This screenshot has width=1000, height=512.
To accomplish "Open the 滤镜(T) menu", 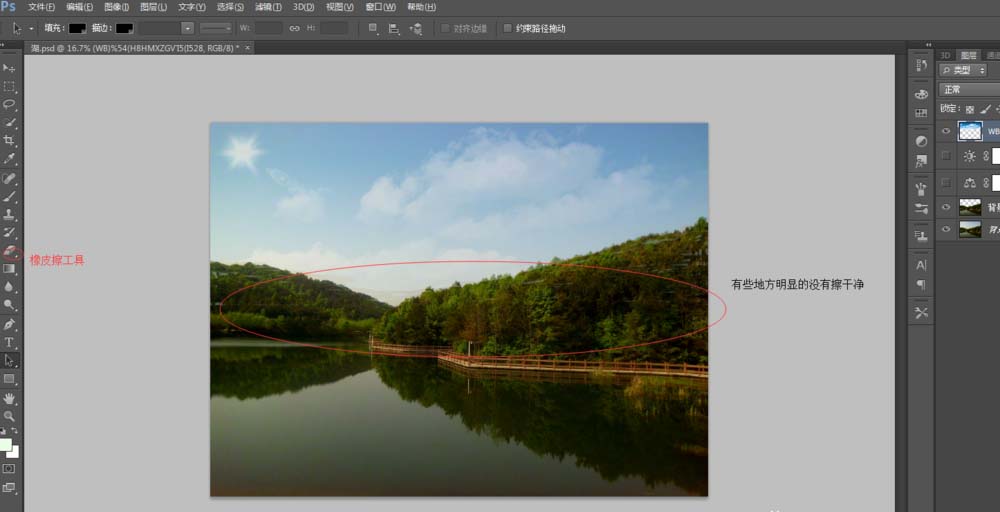I will coord(268,7).
